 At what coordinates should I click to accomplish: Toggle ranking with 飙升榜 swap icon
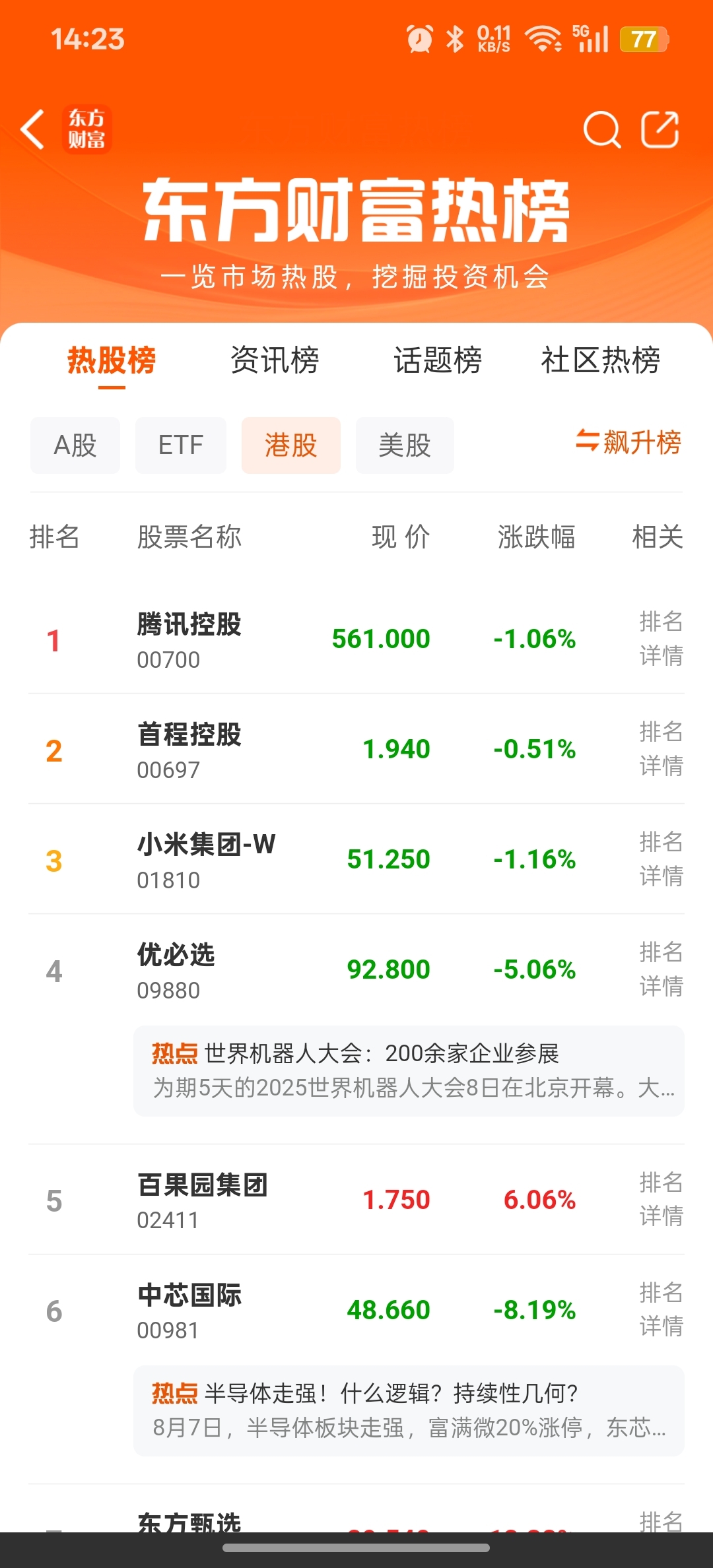click(x=628, y=442)
